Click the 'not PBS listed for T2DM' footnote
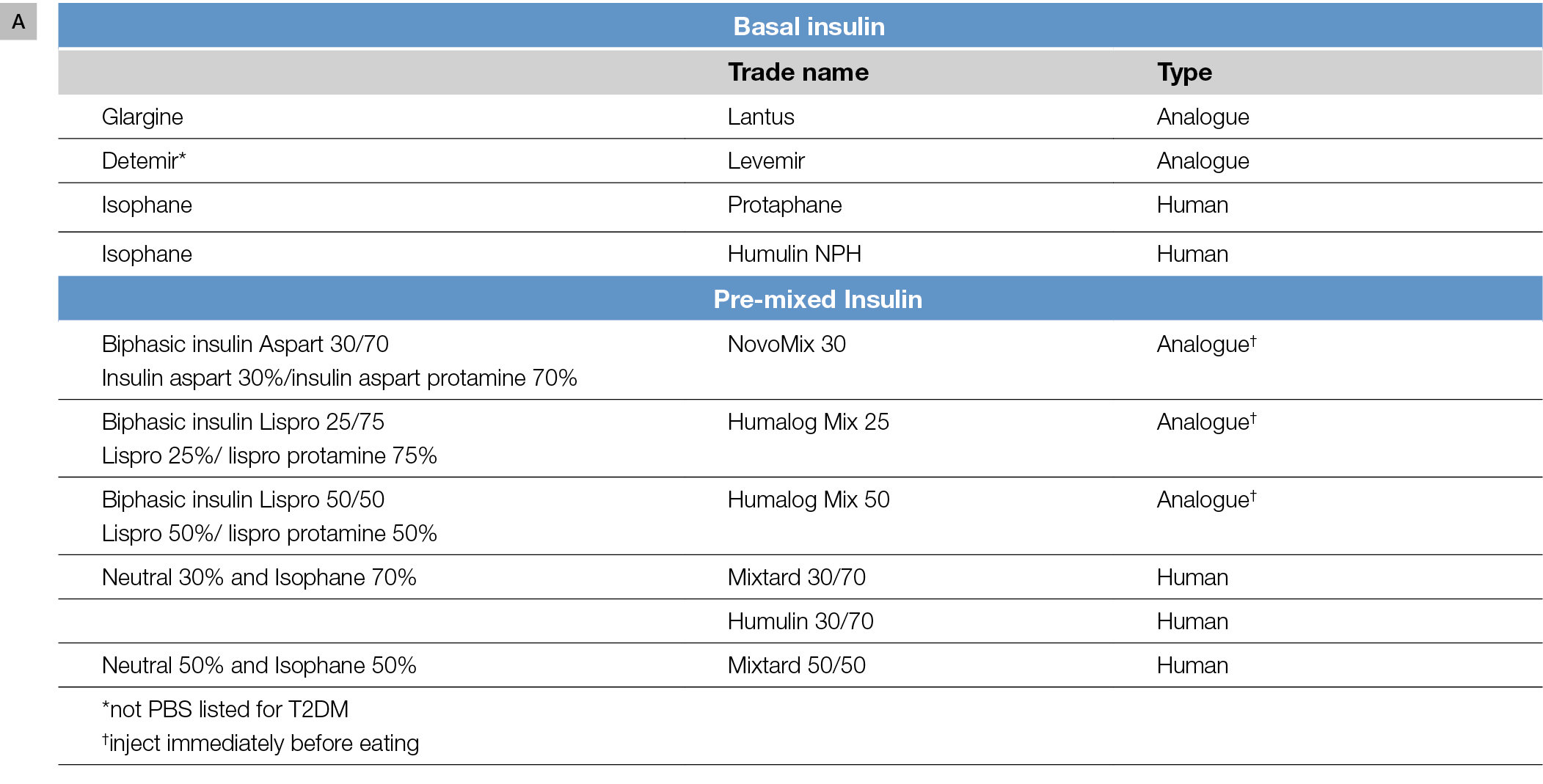The image size is (1543, 784). (x=225, y=710)
